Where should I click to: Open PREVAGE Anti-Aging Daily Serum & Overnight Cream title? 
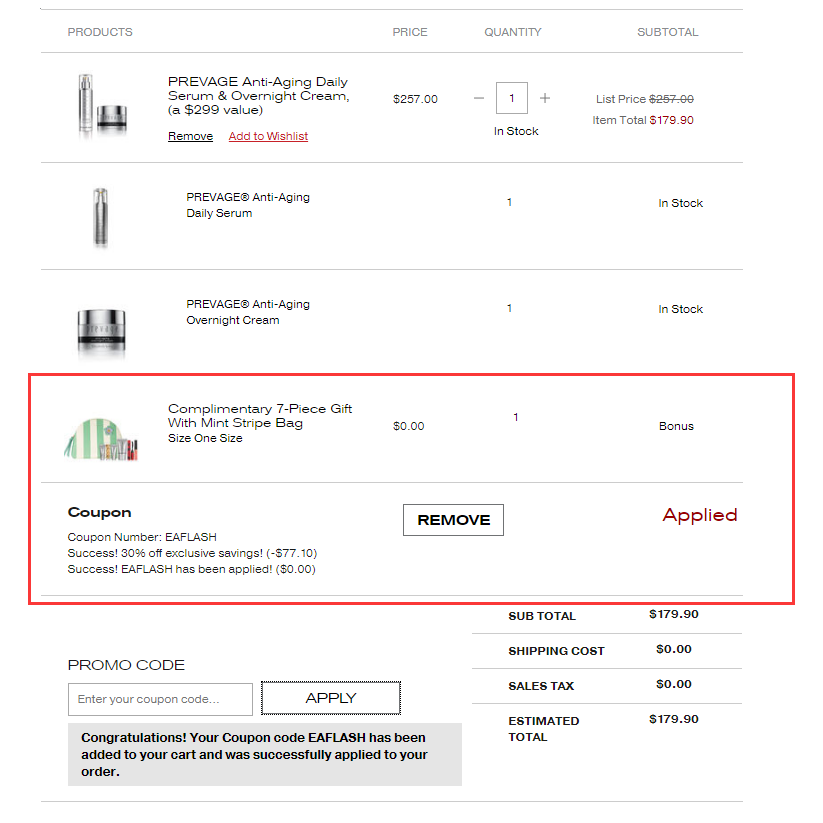258,96
